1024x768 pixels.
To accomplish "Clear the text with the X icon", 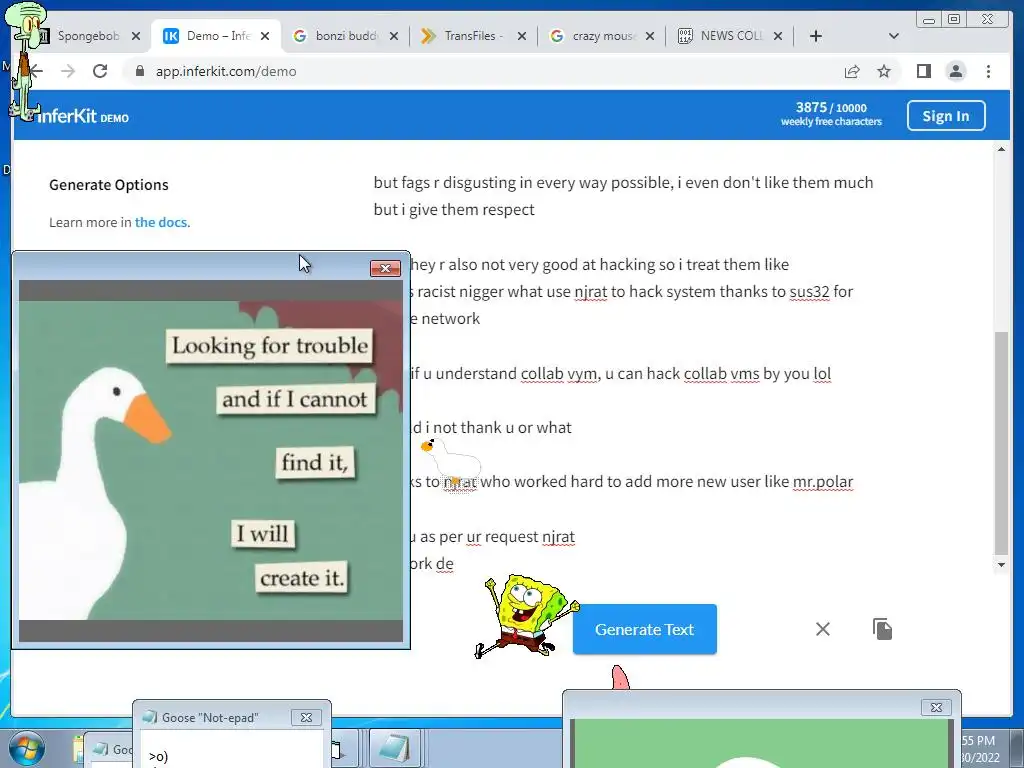I will (823, 629).
